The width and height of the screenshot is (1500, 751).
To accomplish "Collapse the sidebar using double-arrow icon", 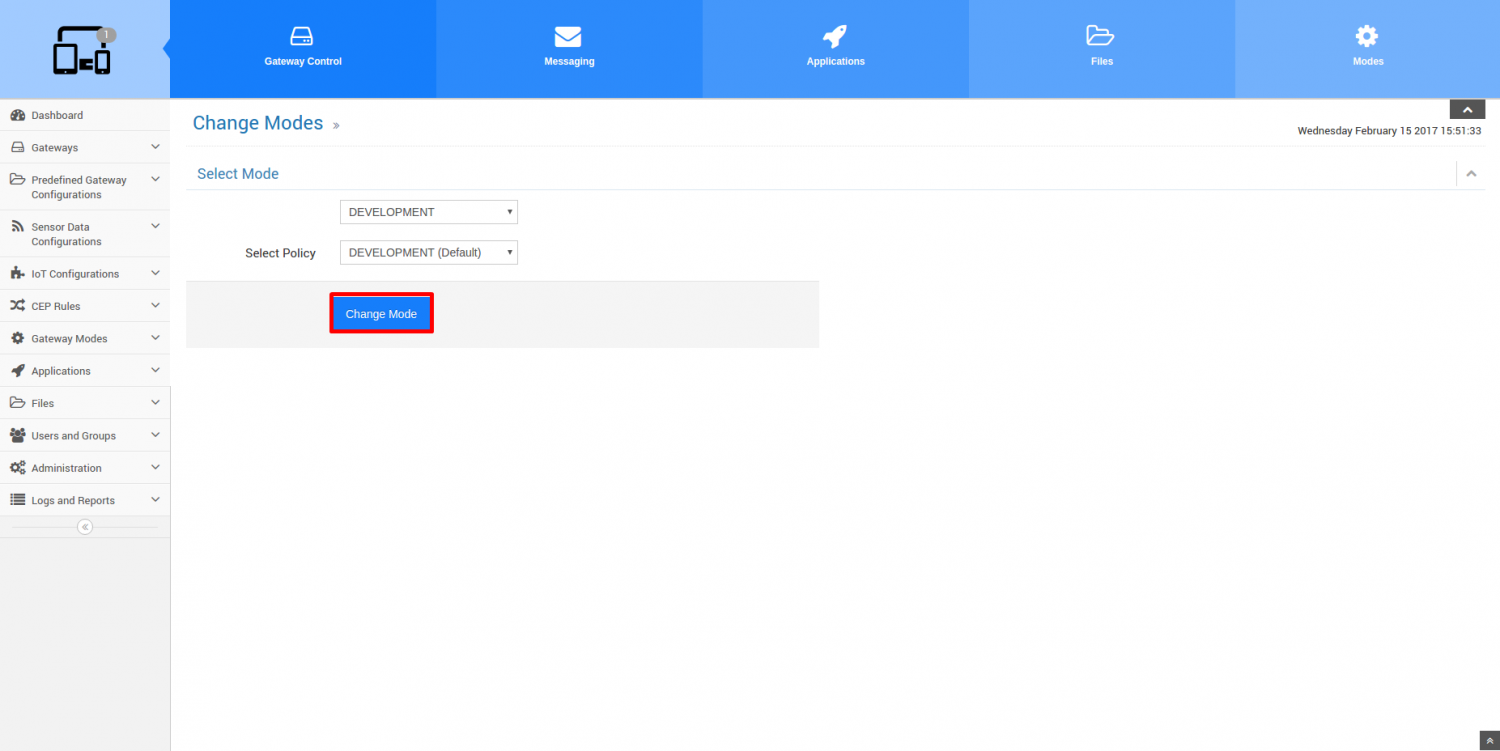I will tap(85, 527).
